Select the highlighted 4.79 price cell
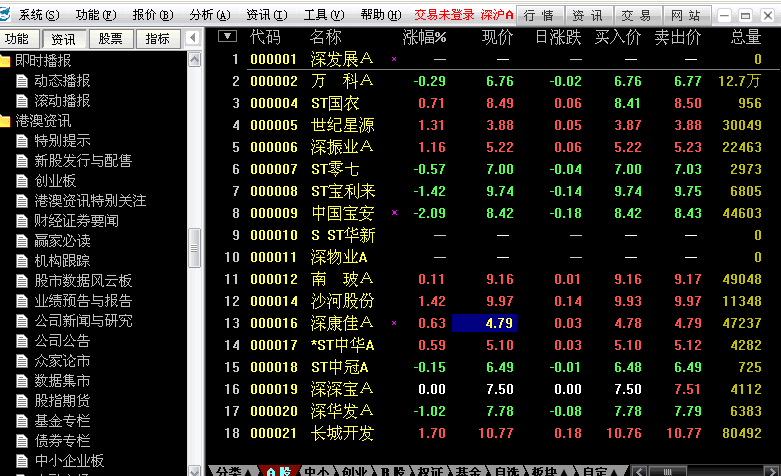This screenshot has height=476, width=781. pos(484,323)
